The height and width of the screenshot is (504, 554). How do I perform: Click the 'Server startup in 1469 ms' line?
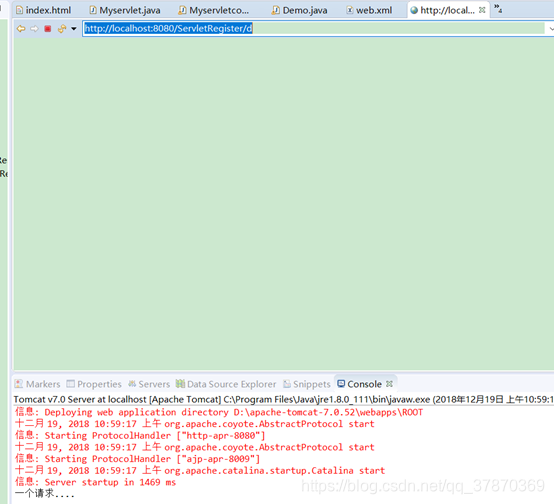(x=95, y=482)
